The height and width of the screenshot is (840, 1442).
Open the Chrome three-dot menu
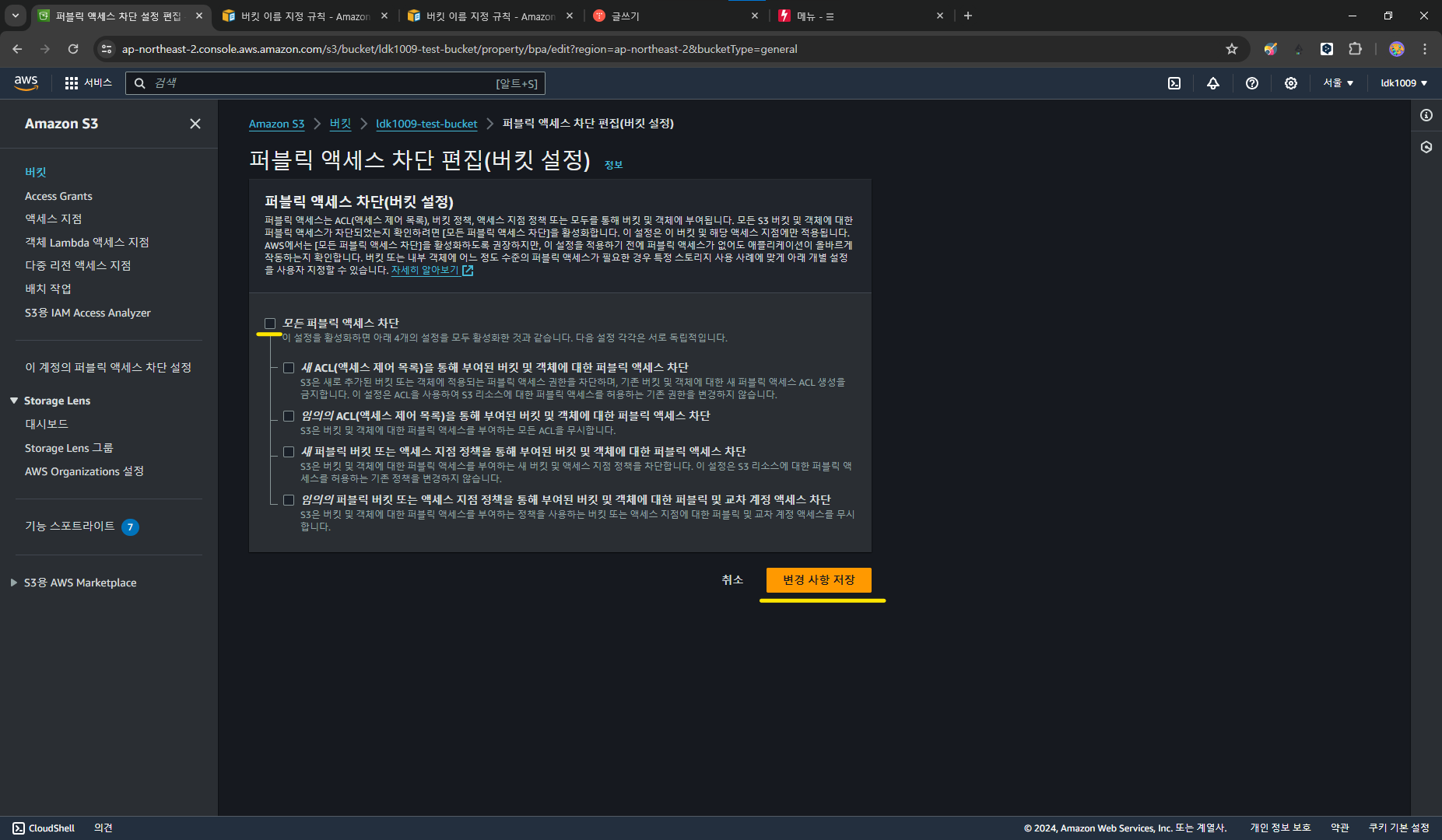click(1425, 49)
